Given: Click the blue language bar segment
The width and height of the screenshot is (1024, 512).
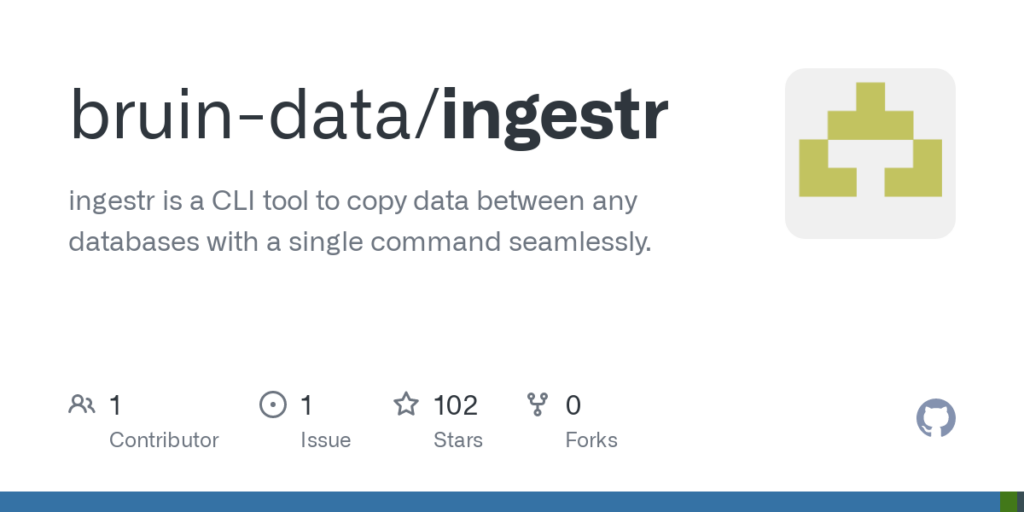Looking at the screenshot, I should (500, 502).
